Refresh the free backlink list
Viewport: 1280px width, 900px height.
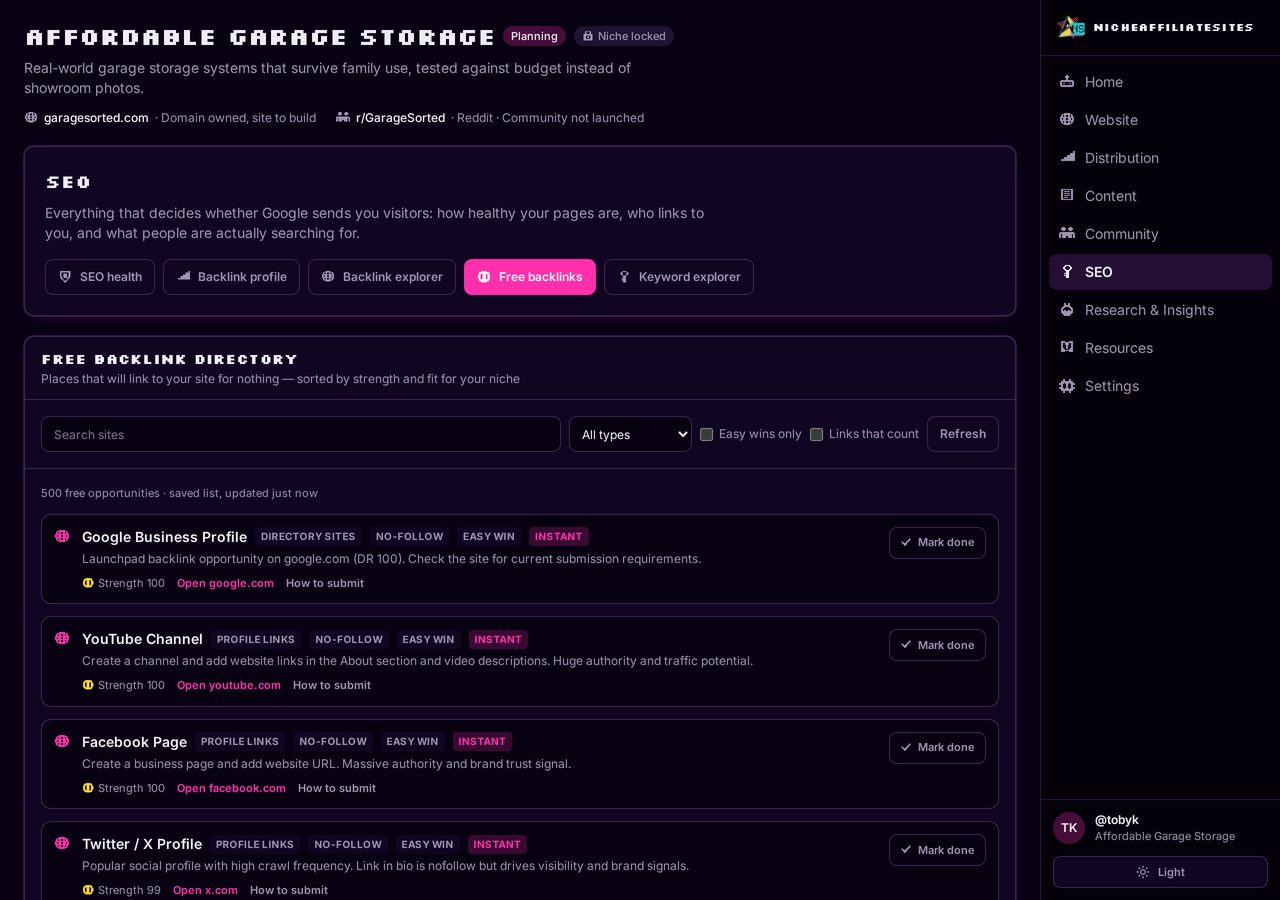963,434
